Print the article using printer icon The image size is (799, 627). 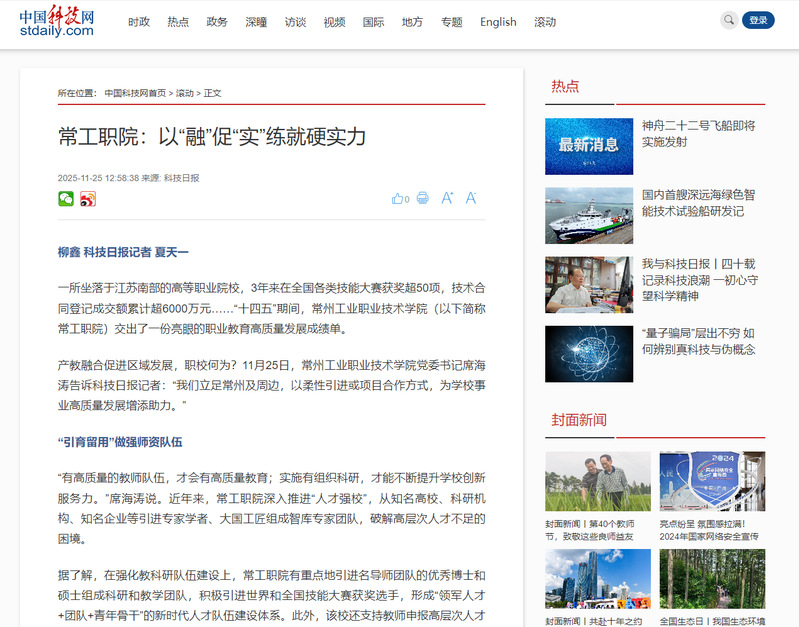423,199
